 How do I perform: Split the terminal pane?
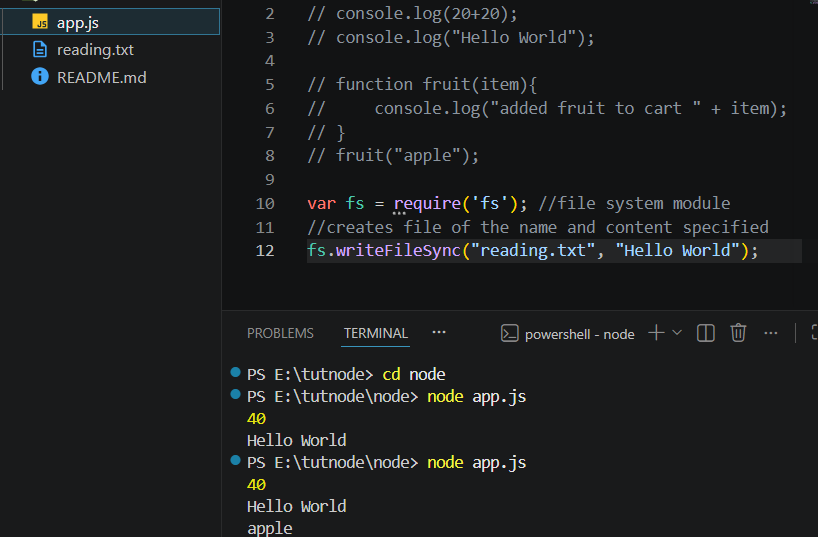[x=705, y=332]
